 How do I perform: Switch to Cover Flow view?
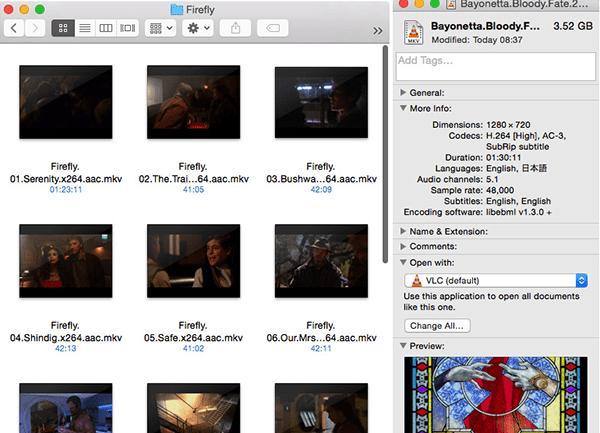click(128, 28)
